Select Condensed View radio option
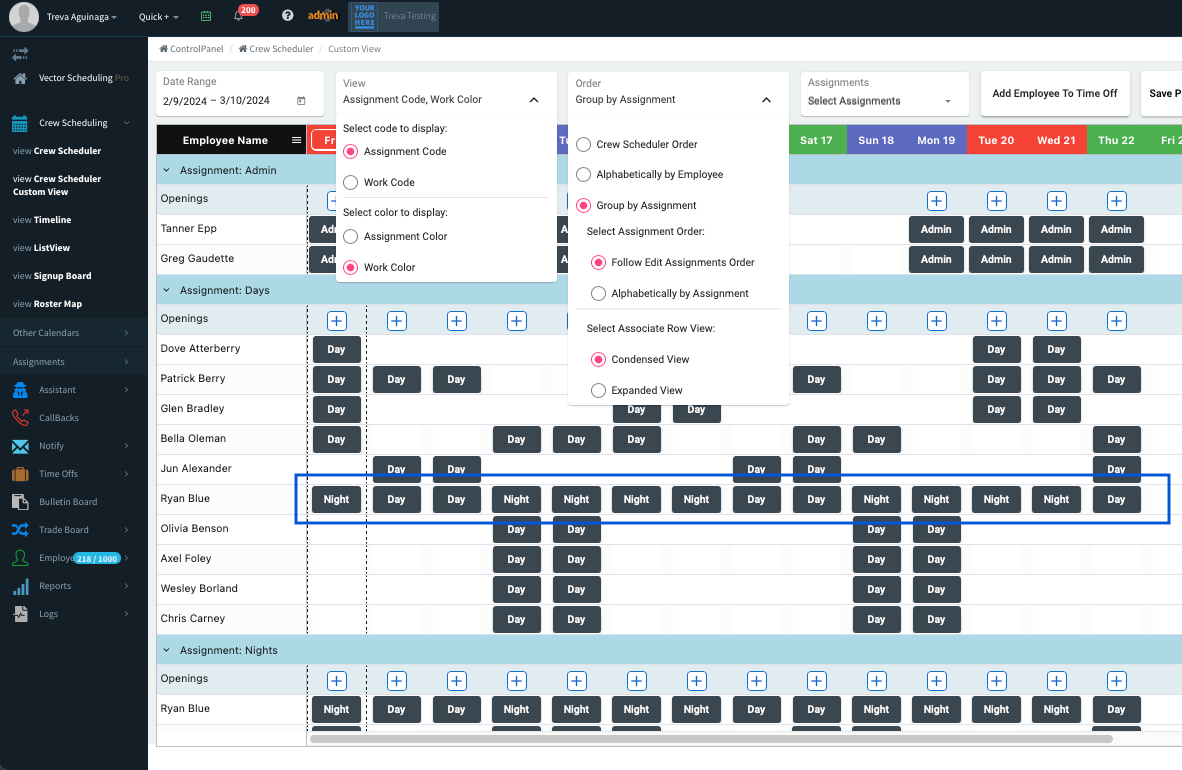Image resolution: width=1182 pixels, height=770 pixels. coord(598,360)
